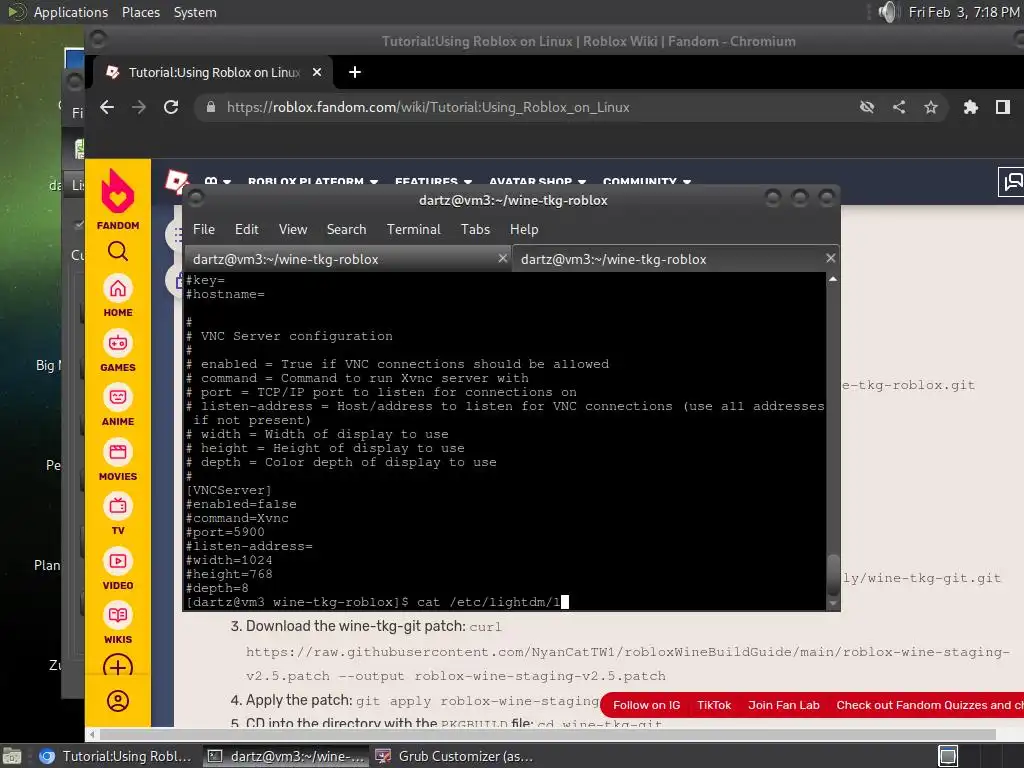Bookmark this page with star icon
This screenshot has width=1024, height=768.
point(931,107)
